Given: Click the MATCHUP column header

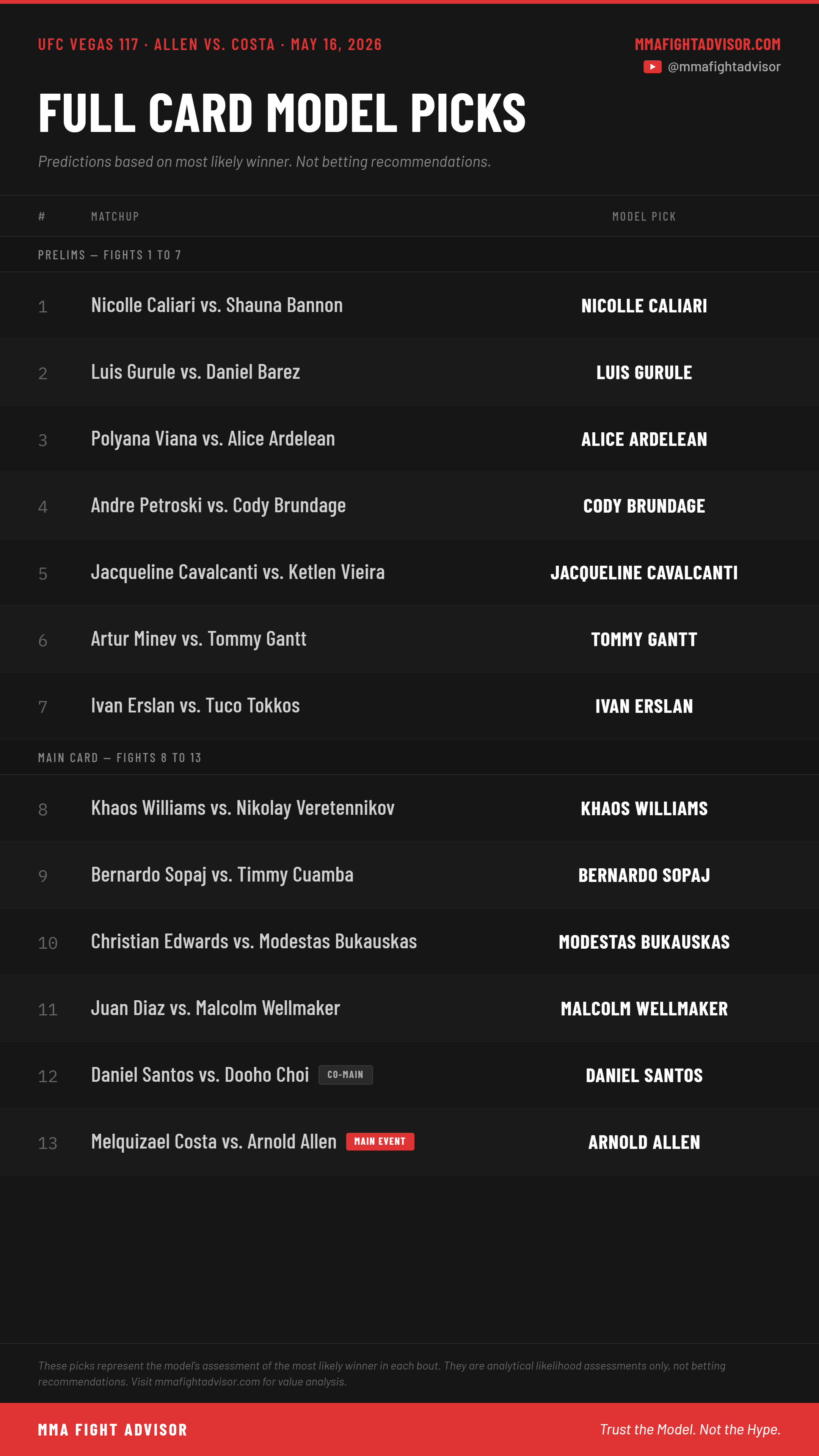Looking at the screenshot, I should (115, 217).
